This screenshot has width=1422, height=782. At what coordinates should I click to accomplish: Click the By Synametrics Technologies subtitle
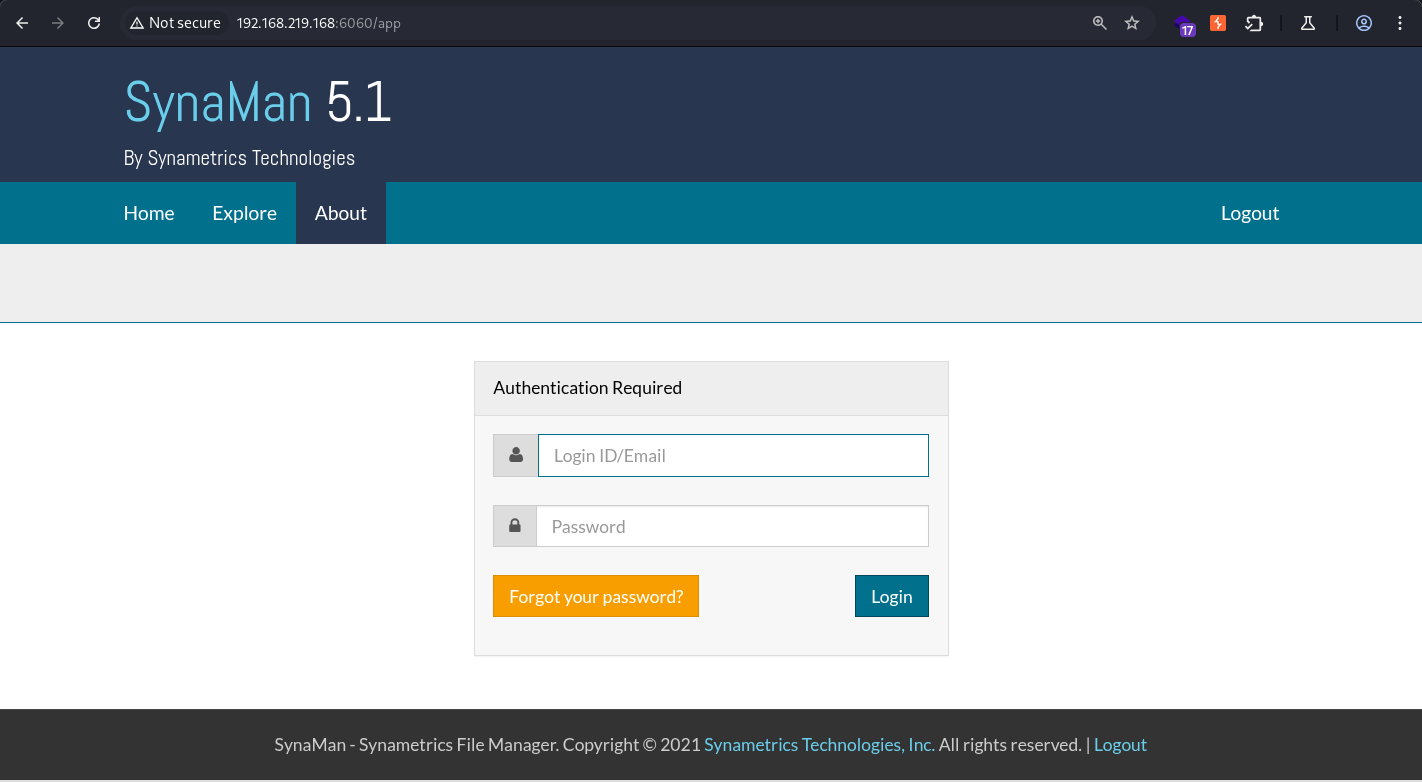(239, 158)
